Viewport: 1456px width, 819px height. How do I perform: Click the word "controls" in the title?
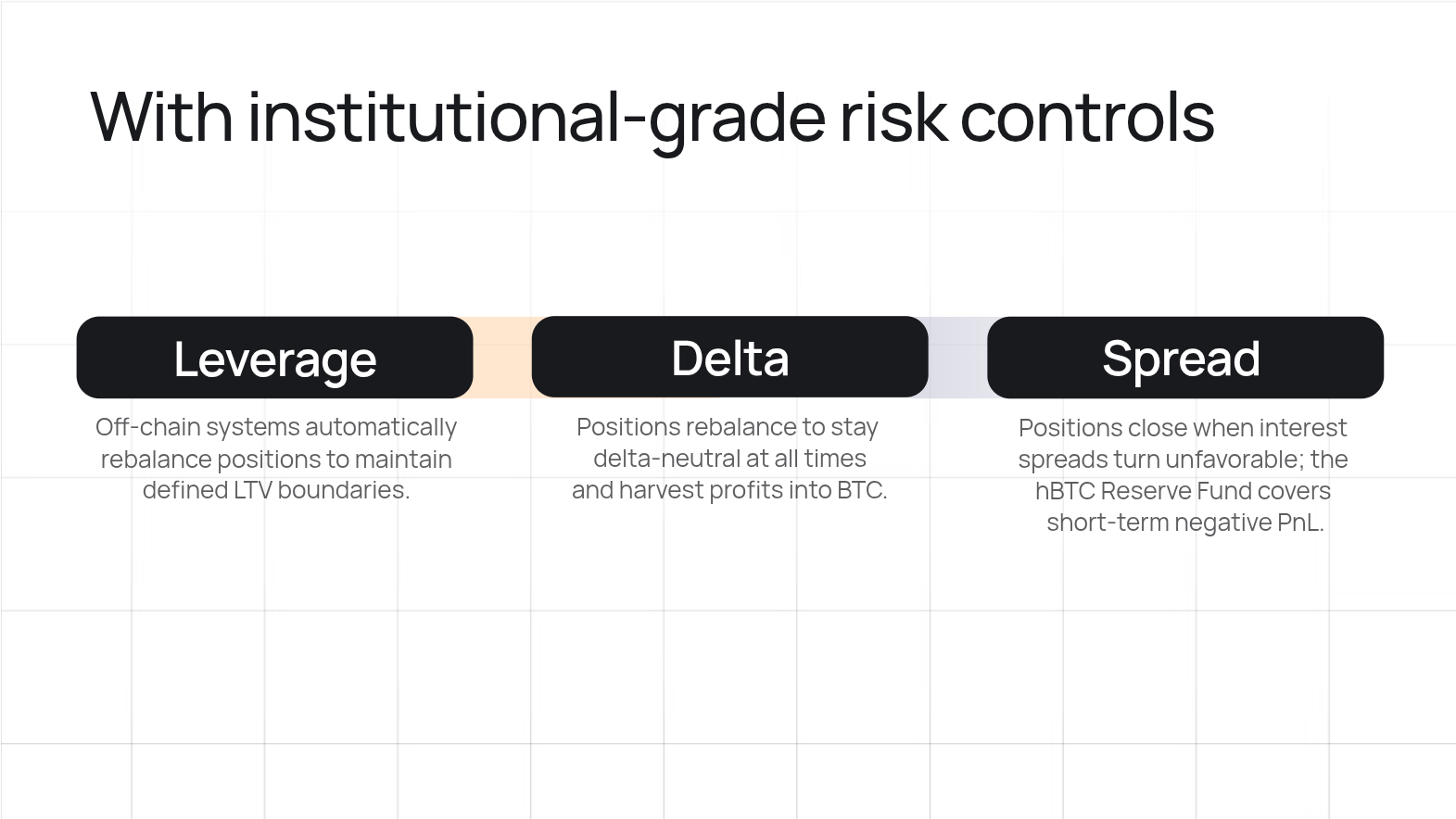tap(1086, 118)
